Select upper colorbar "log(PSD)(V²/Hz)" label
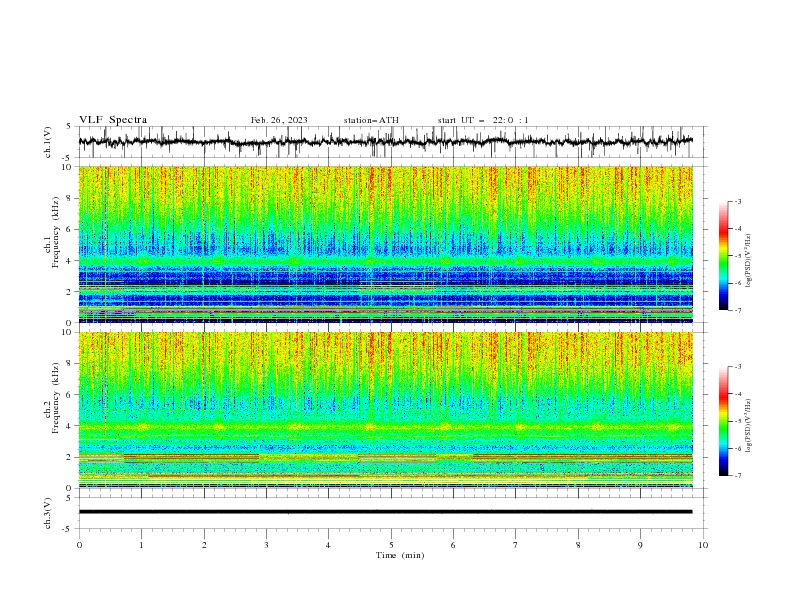 tap(749, 261)
